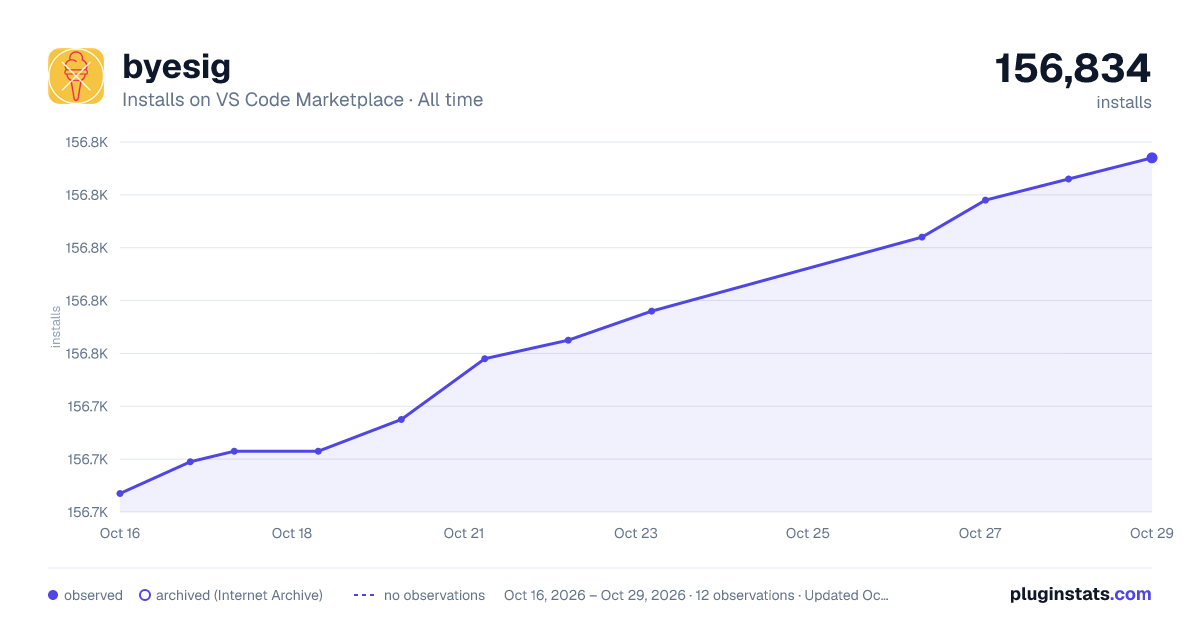Click the Oct 21 x-axis label
Screen dimensions: 1200x630
[x=464, y=533]
